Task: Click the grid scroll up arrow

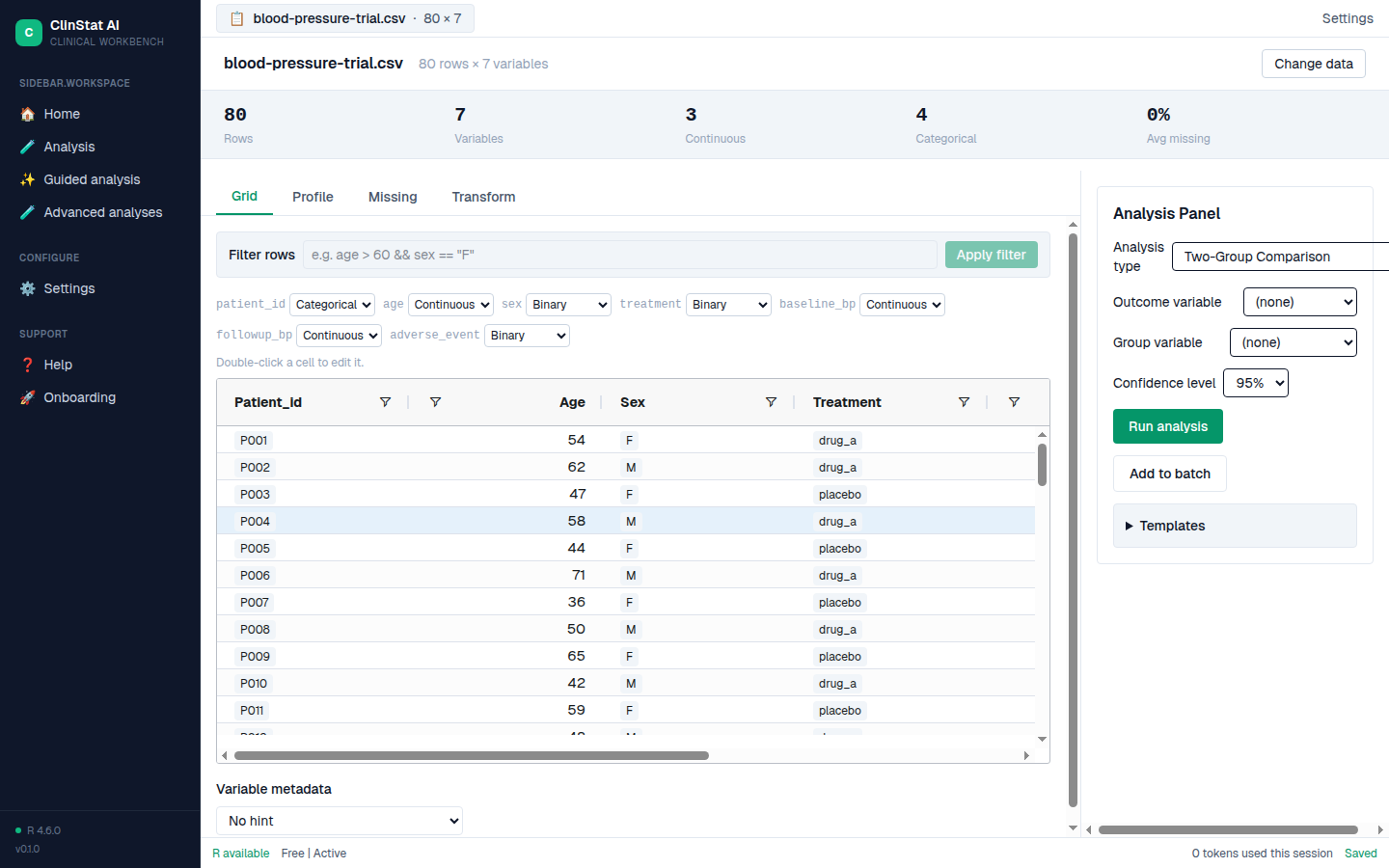Action: [x=1042, y=434]
